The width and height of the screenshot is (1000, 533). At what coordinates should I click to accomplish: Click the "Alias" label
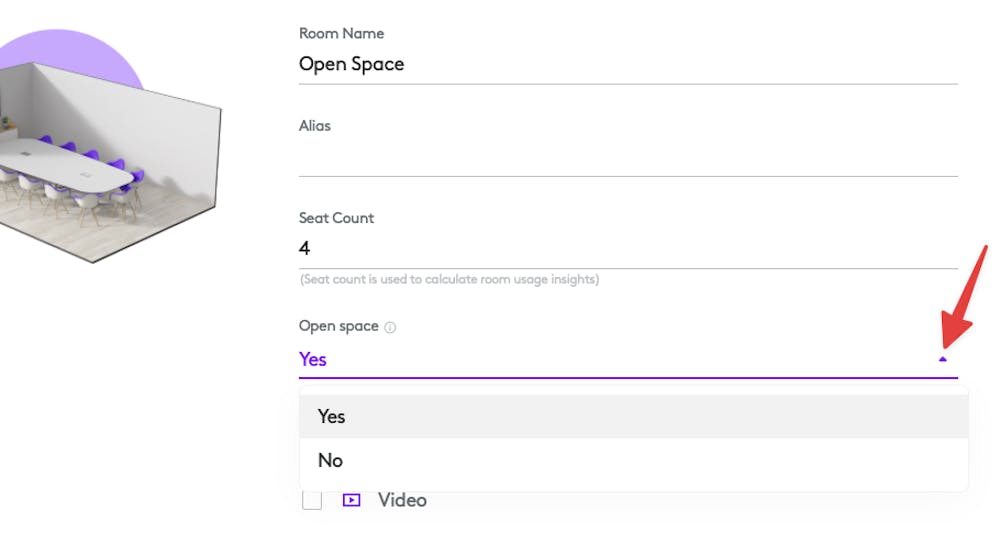[x=315, y=126]
